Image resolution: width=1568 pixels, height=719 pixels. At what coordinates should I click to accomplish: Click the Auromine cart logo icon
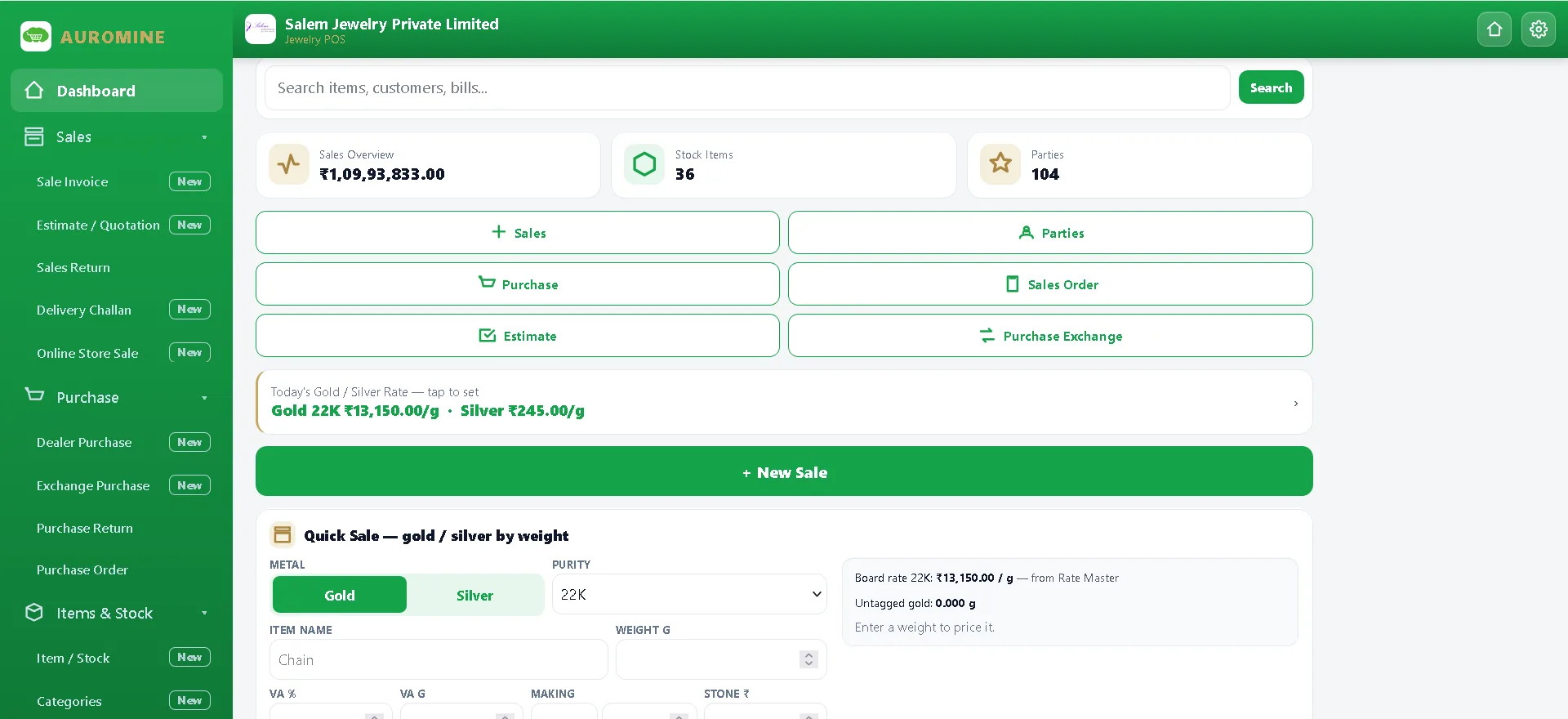tap(36, 36)
